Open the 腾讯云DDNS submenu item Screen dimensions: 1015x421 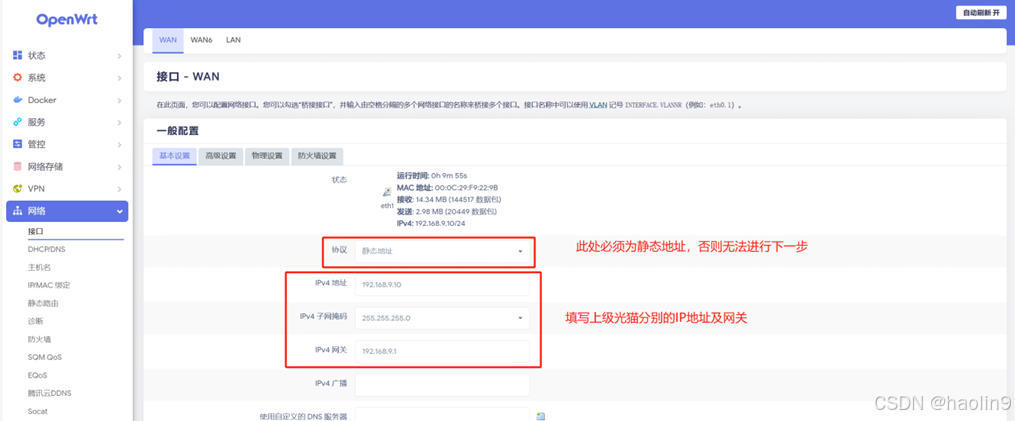pos(49,393)
